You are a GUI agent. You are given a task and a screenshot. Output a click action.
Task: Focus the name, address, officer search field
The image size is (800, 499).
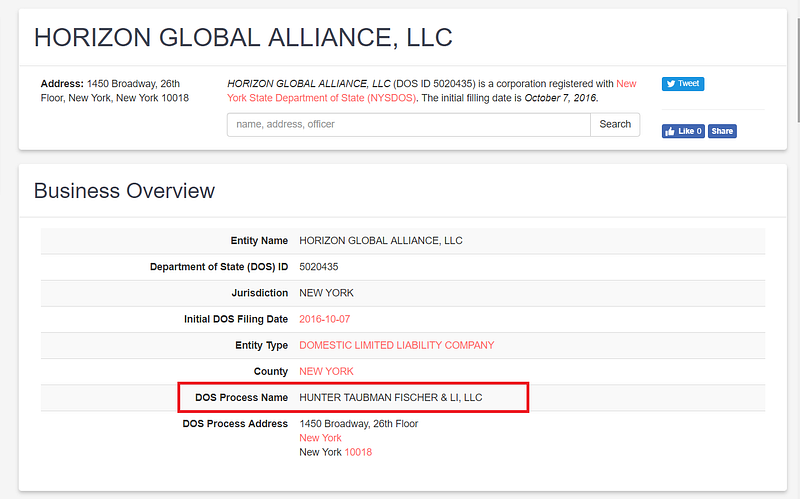coord(409,124)
